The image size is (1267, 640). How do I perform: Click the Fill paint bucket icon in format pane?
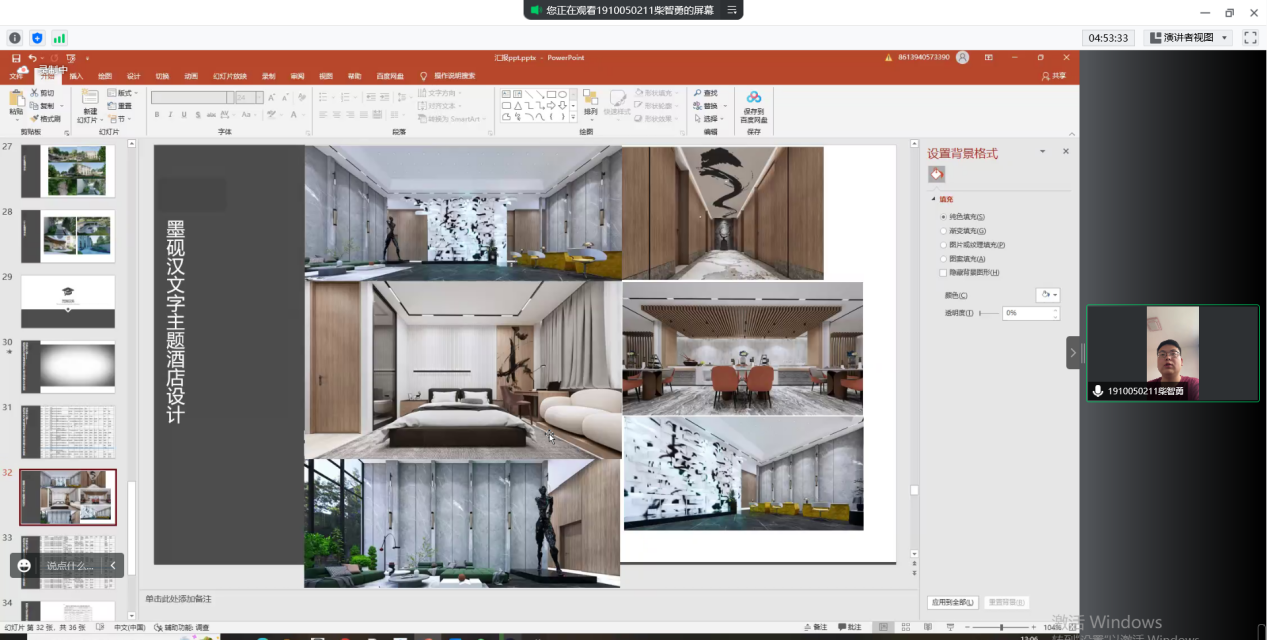[x=937, y=174]
